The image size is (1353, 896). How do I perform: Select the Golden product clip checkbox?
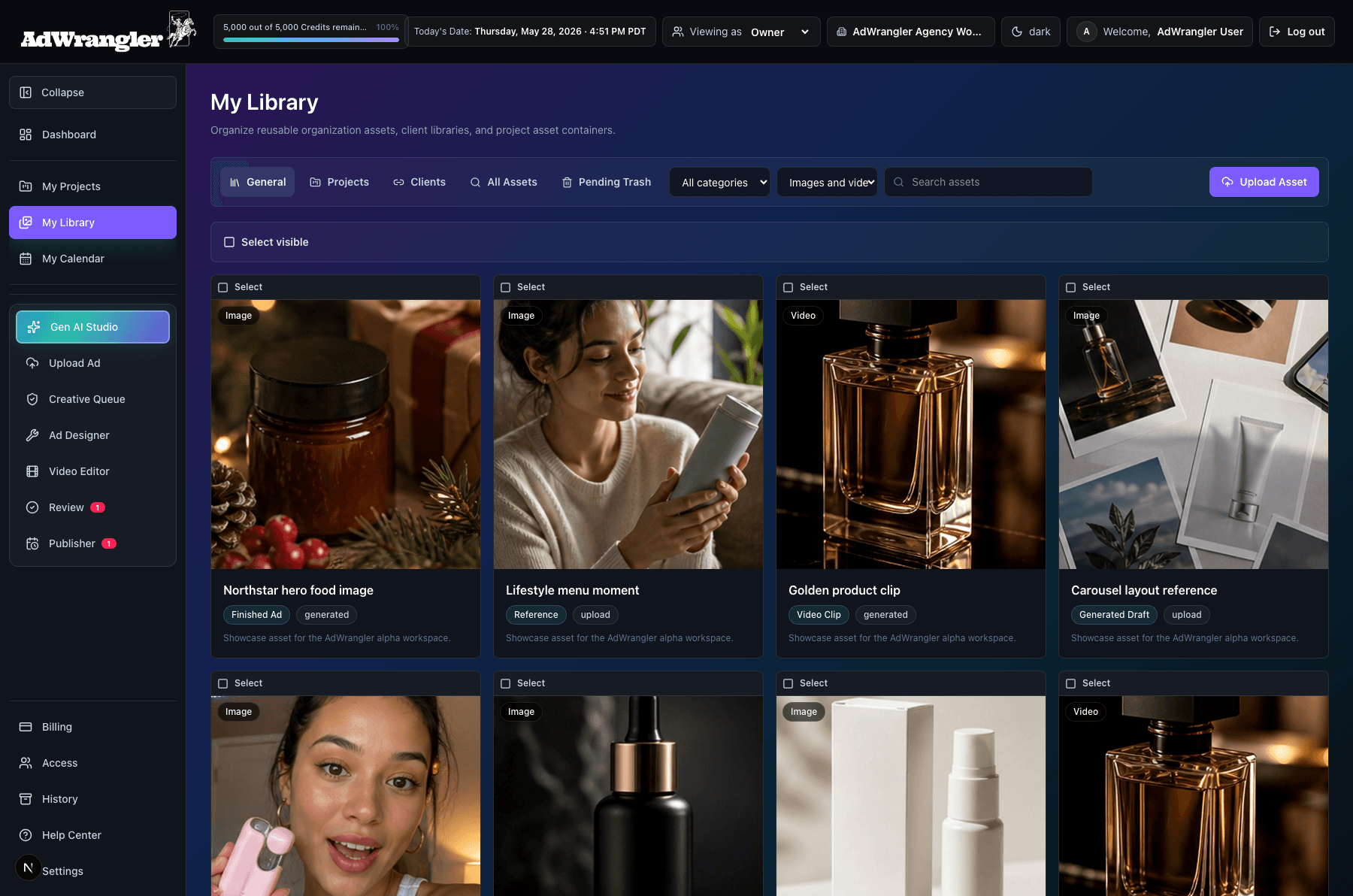788,287
